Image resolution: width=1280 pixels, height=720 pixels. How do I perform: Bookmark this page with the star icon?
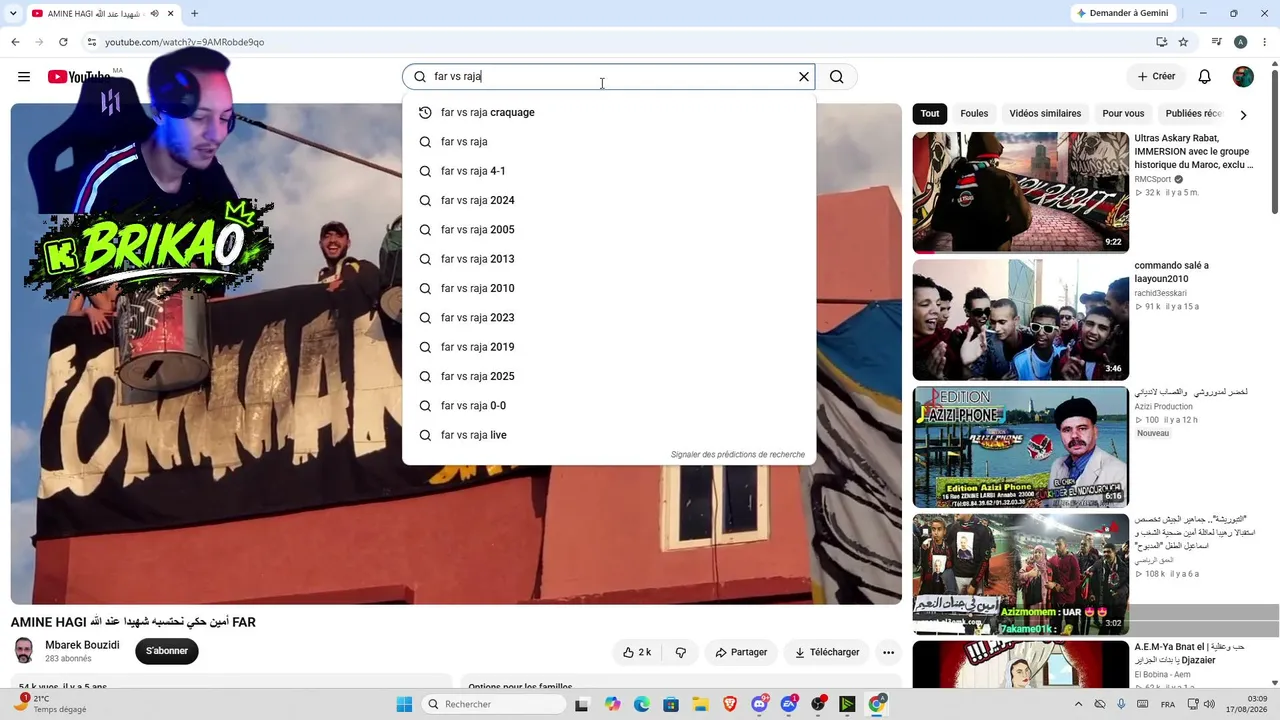1183,42
